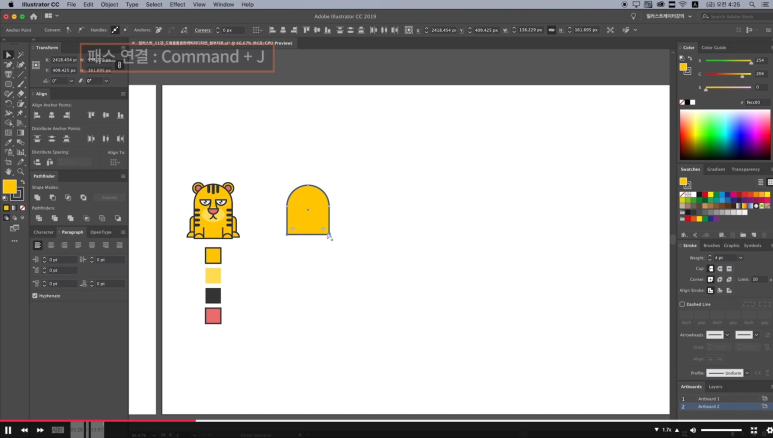The image size is (773, 438).
Task: Click Vertical Align Top in Align panel
Action: click(91, 115)
